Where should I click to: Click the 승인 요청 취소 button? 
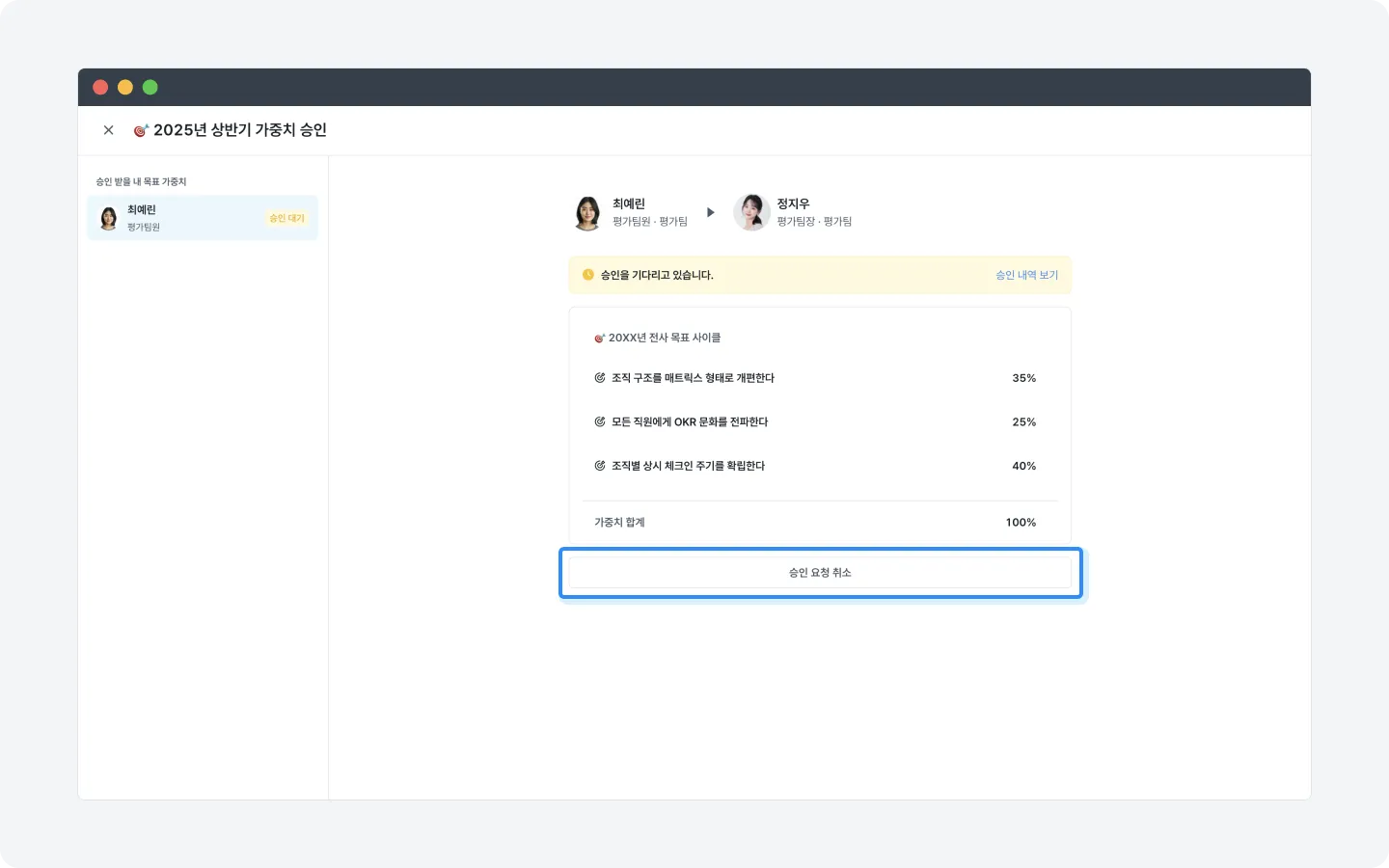click(820, 573)
